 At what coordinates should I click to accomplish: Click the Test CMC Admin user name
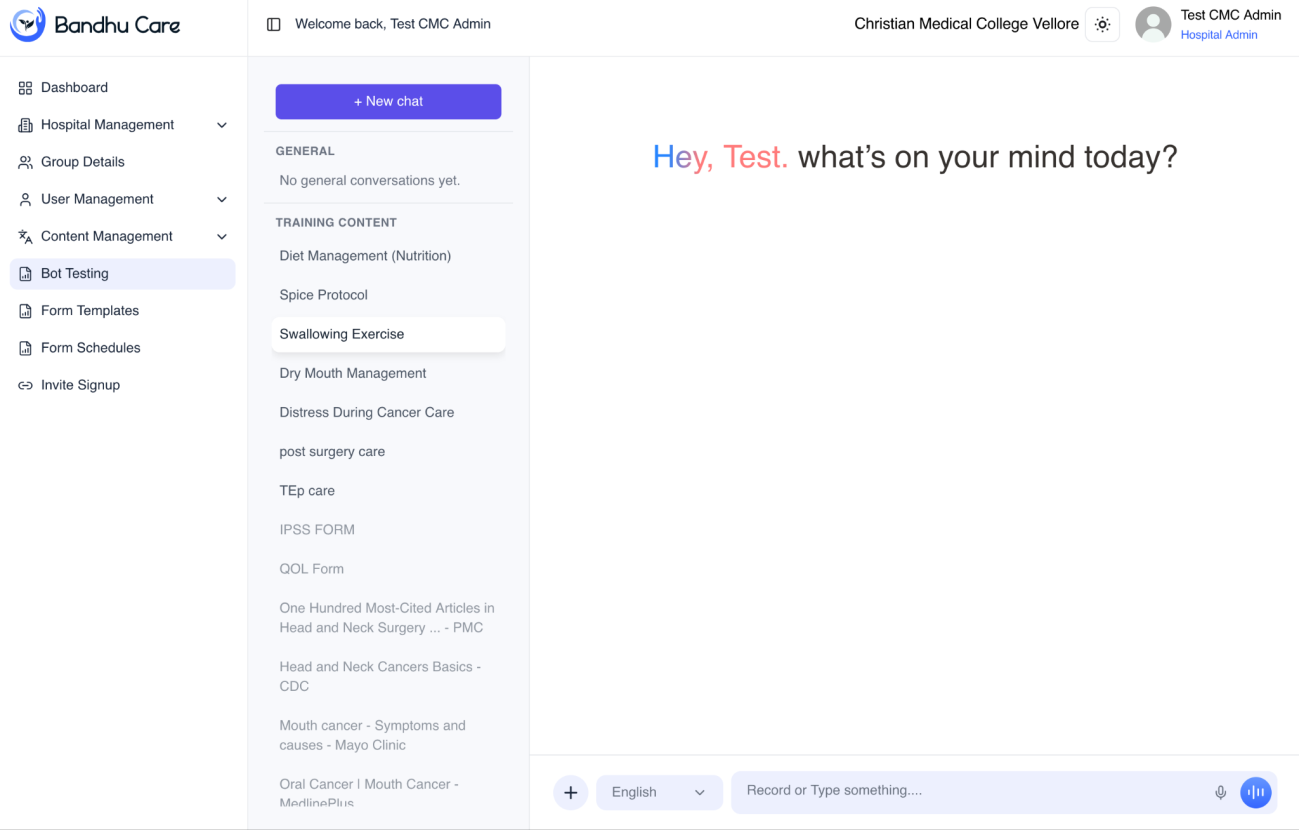[1231, 15]
